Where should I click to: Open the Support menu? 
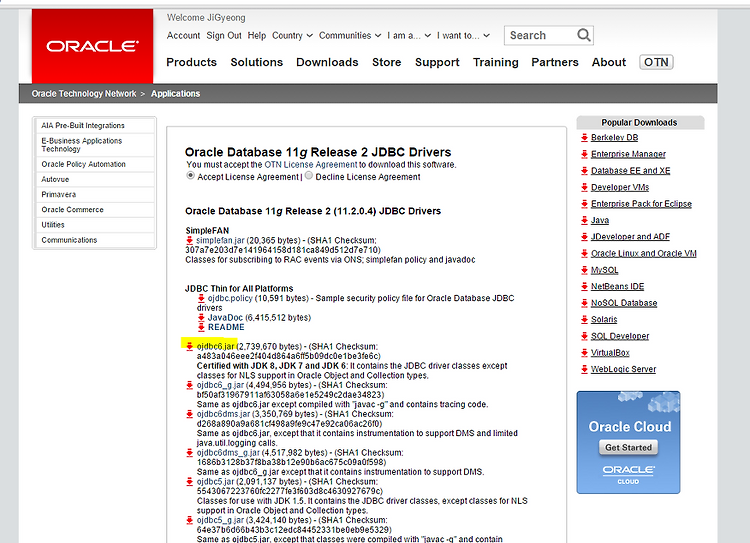437,62
